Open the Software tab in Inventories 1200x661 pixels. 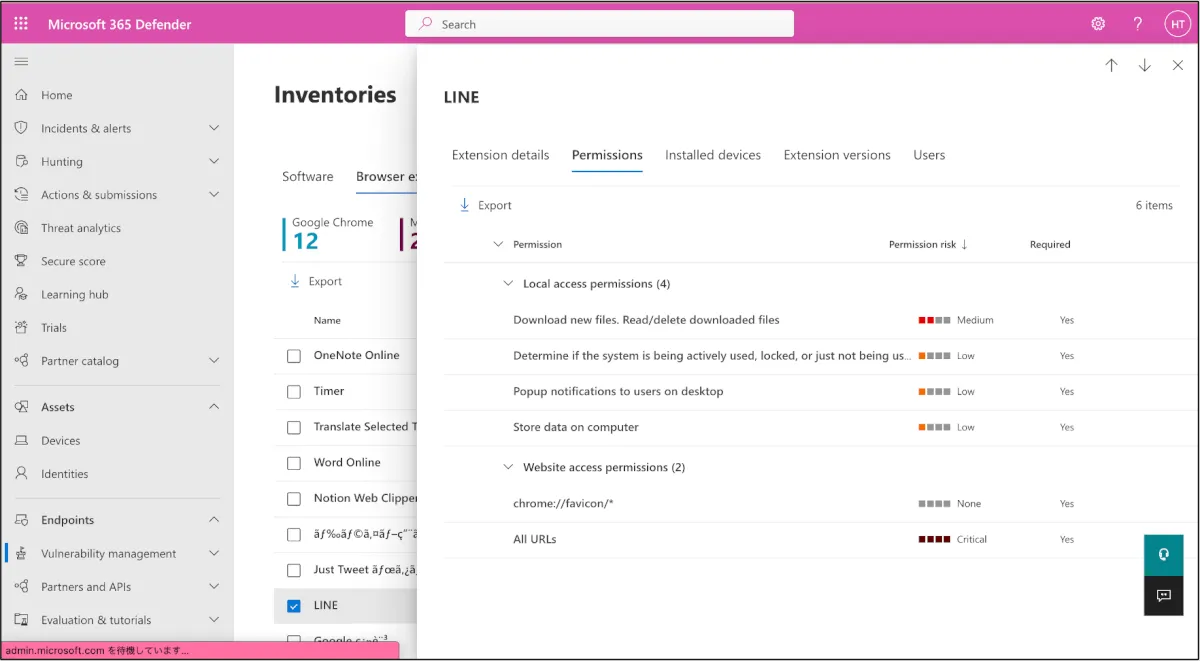coord(308,176)
